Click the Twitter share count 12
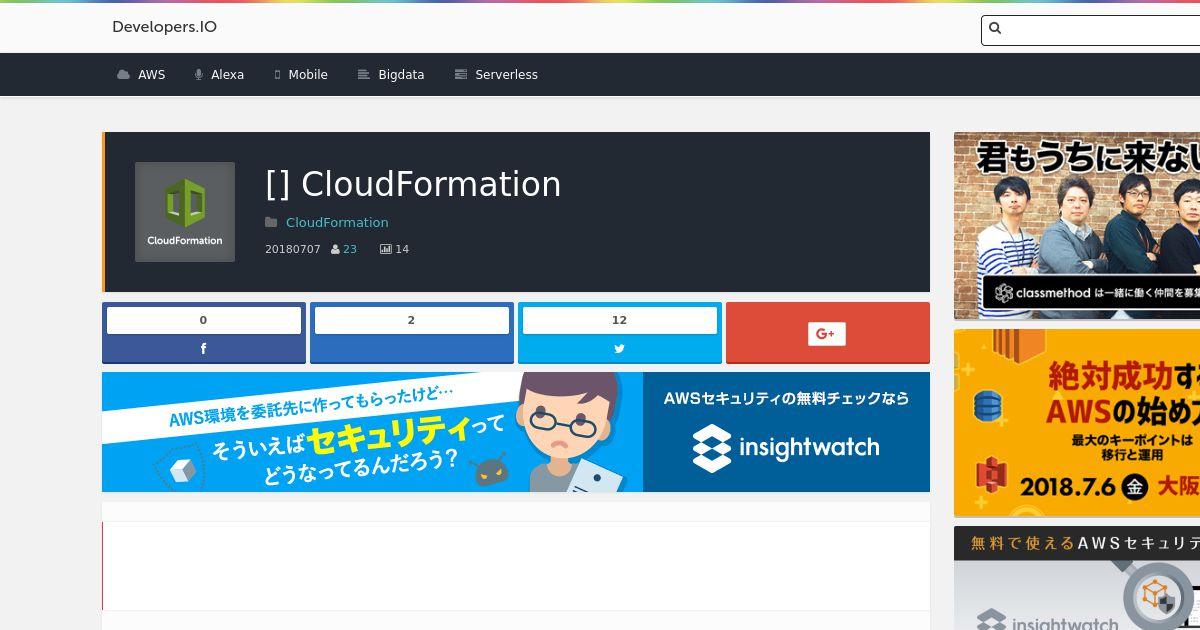Image resolution: width=1200 pixels, height=630 pixels. [x=620, y=320]
